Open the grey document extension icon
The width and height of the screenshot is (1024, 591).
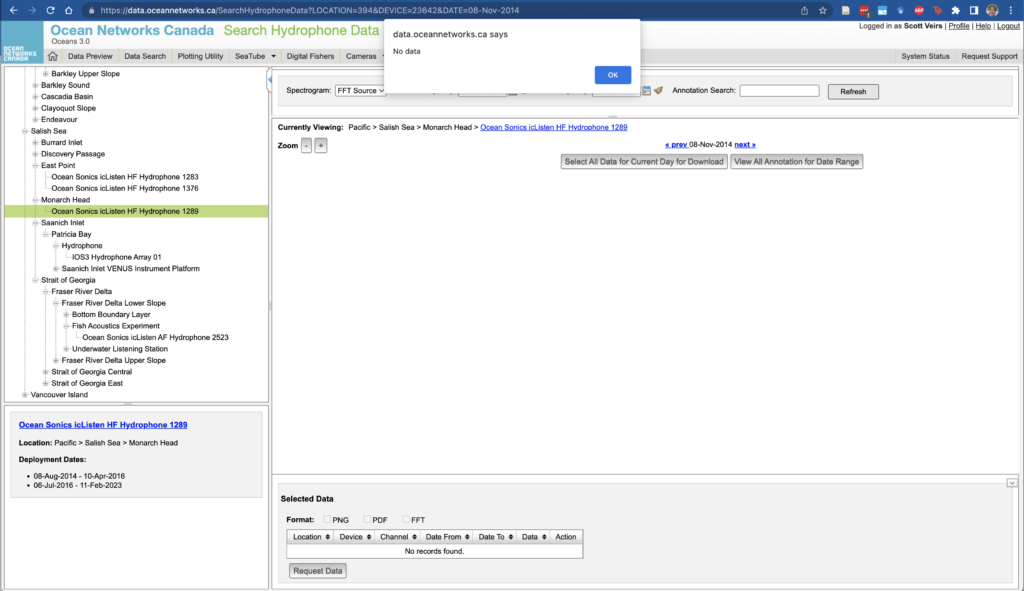[846, 10]
